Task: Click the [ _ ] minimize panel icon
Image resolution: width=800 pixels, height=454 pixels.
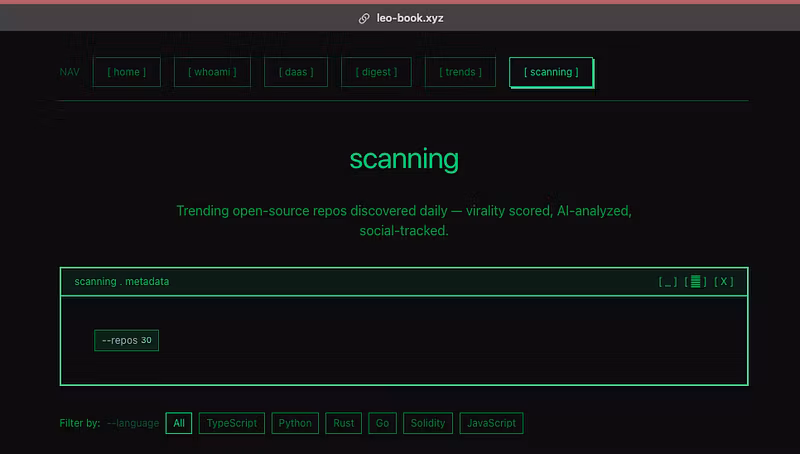Action: click(x=668, y=282)
